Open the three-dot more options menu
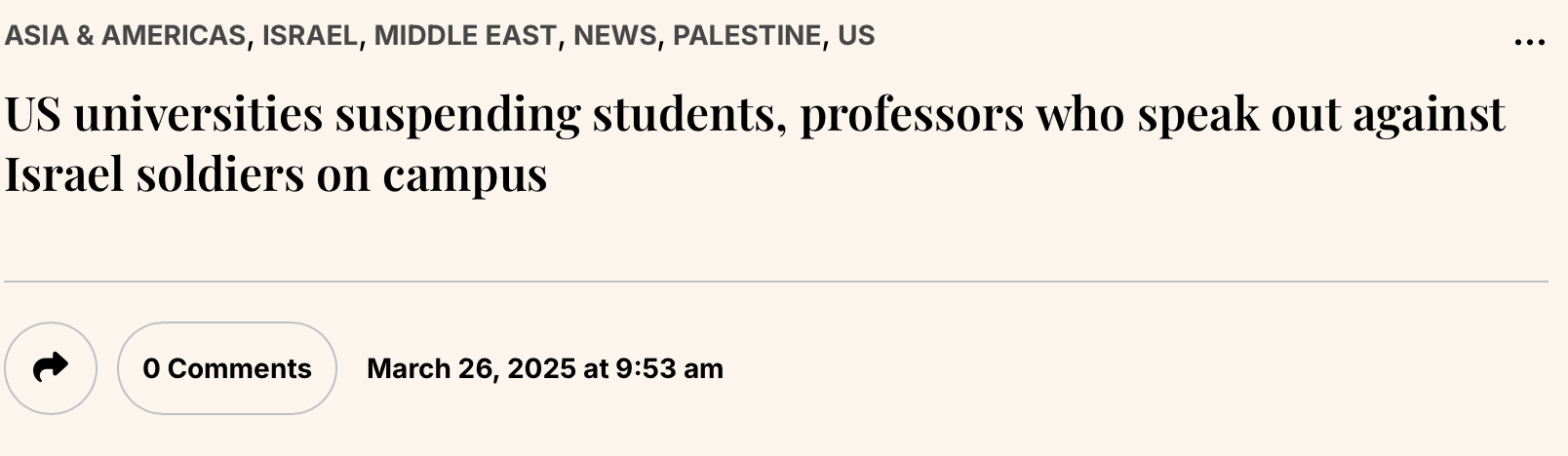Screen dimensions: 1568x456 pyautogui.click(x=1530, y=42)
